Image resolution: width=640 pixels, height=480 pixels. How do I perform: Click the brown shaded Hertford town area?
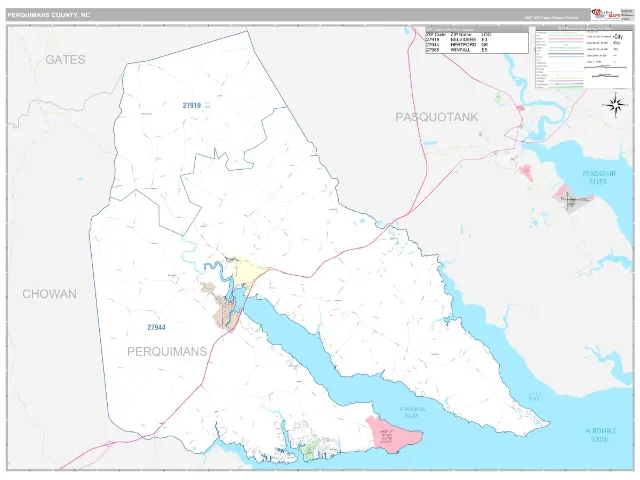coord(225,311)
